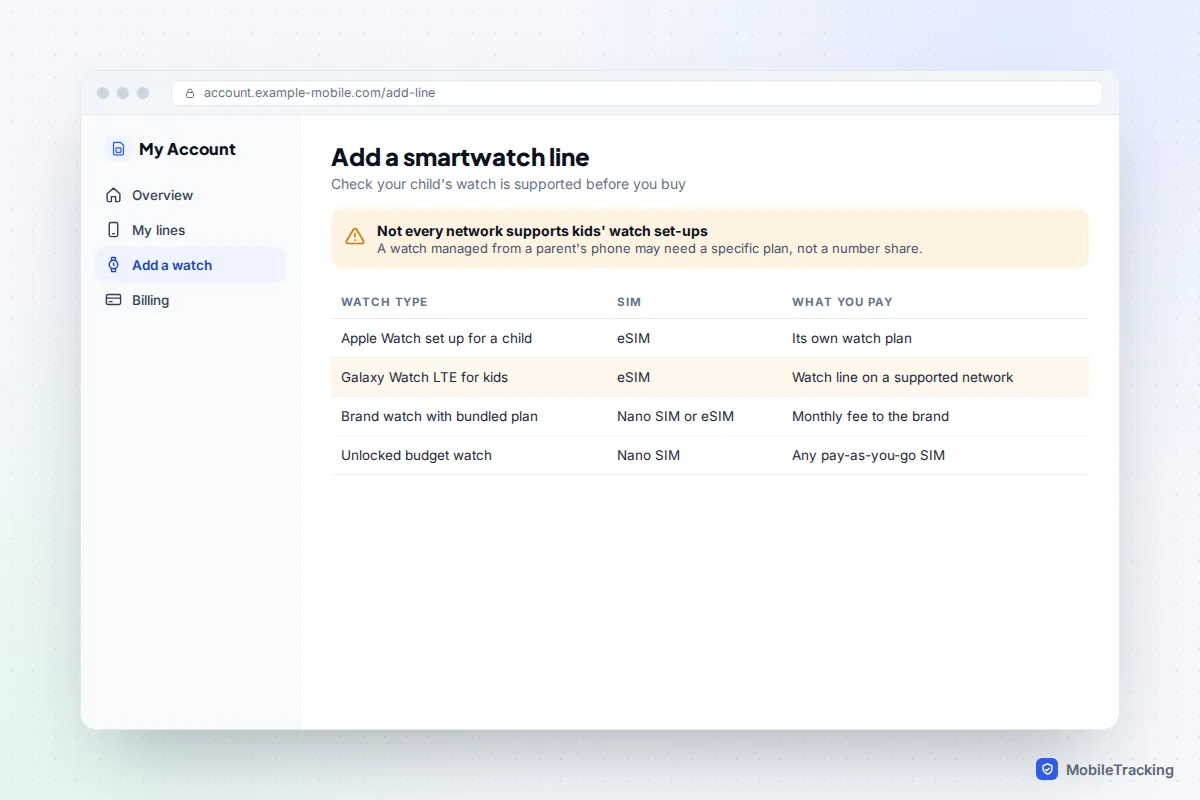
Task: Select the Unlocked budget watch row
Action: 709,455
